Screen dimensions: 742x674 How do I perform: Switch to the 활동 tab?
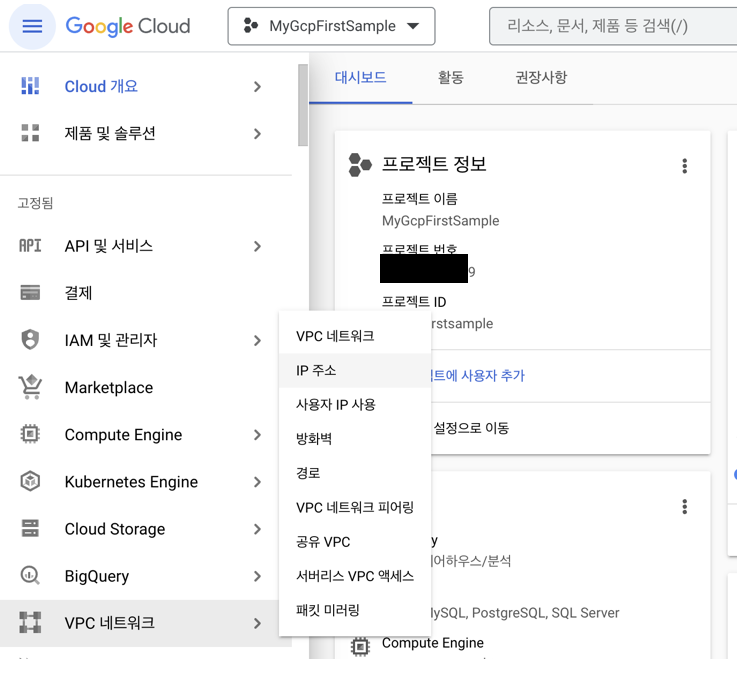point(450,77)
